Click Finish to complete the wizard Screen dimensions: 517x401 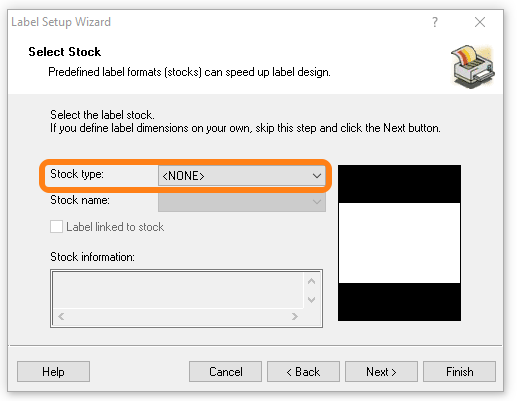pyautogui.click(x=459, y=372)
